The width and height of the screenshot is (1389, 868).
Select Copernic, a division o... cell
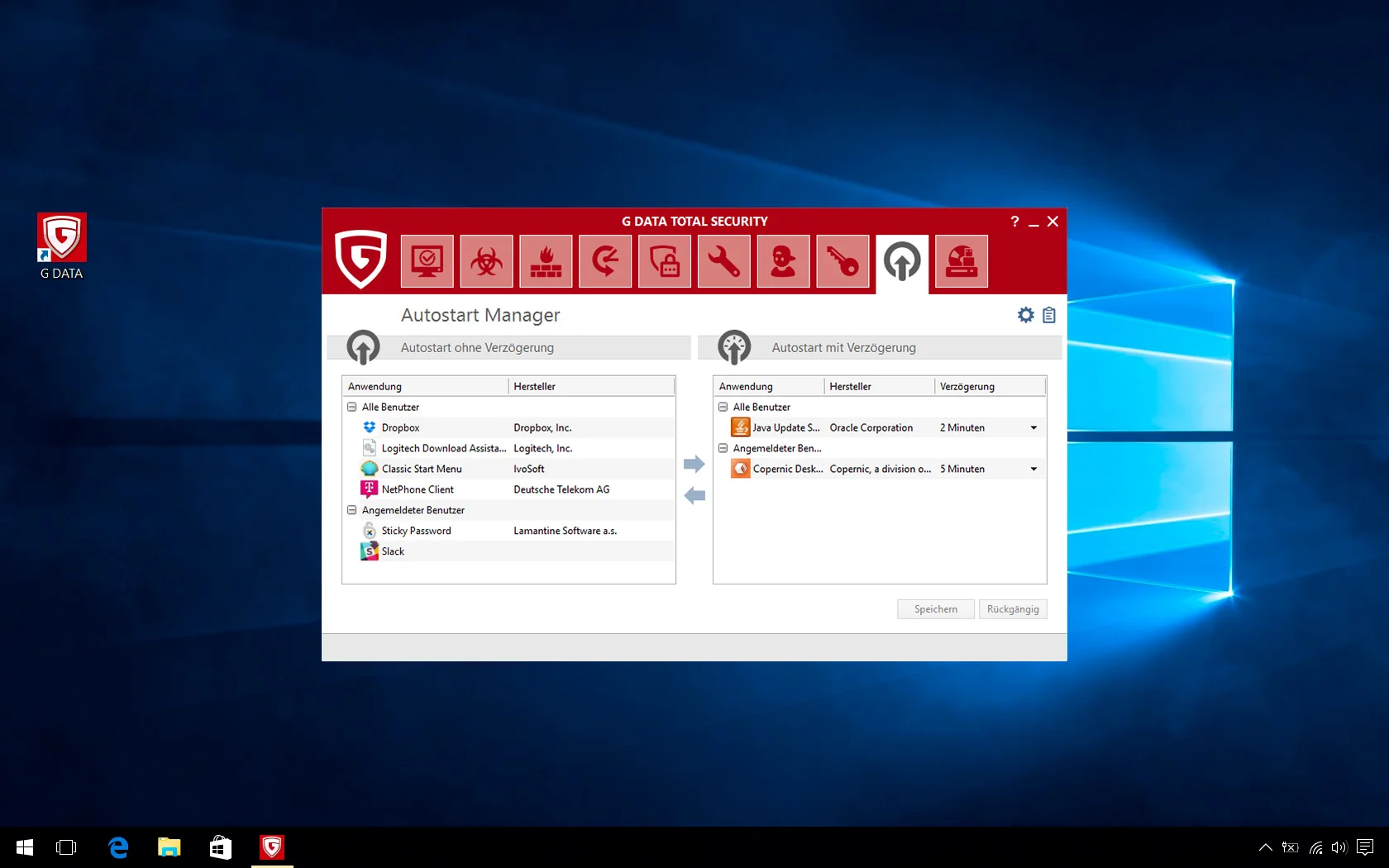[881, 469]
